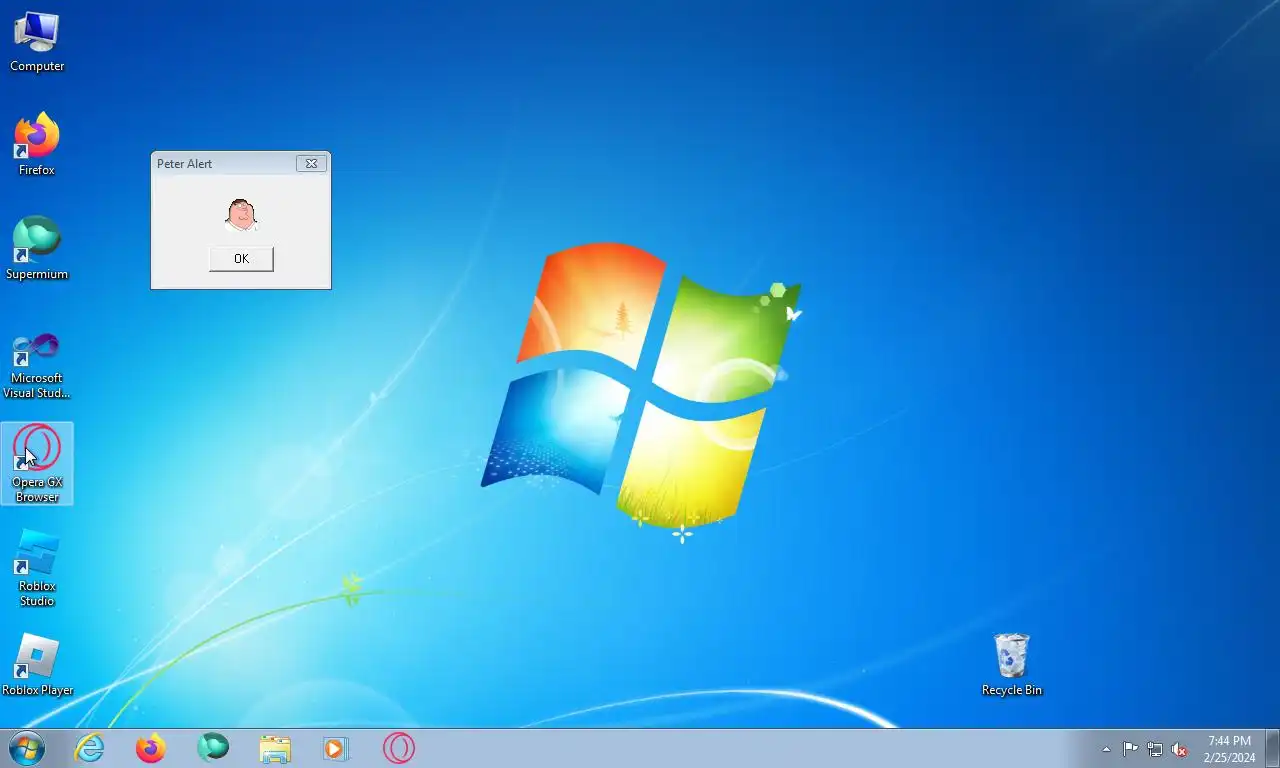Open the Windows Start menu
This screenshot has height=768, width=1280.
(26, 748)
